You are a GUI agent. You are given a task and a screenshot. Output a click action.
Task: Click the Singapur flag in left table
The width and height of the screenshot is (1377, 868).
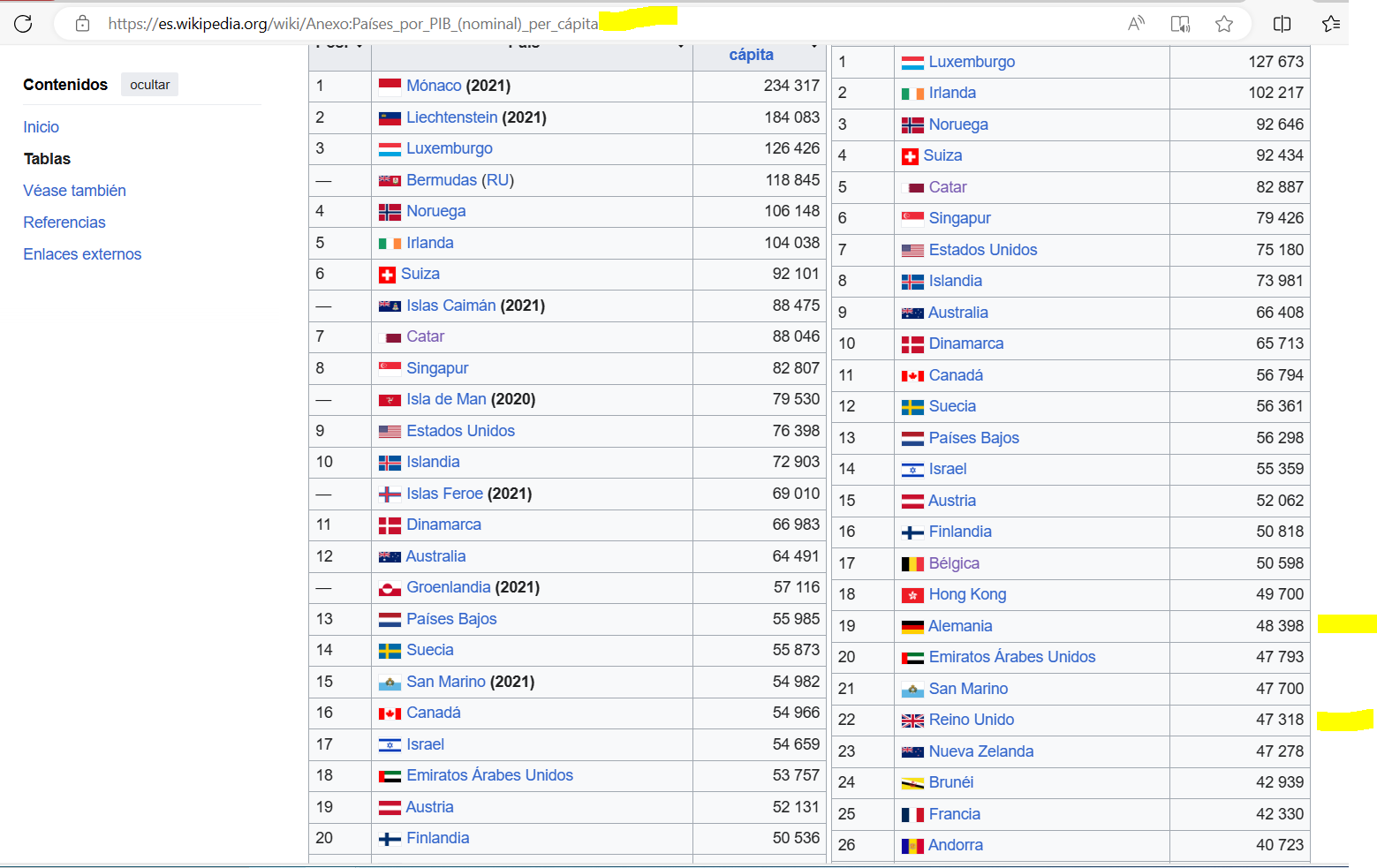(x=390, y=368)
